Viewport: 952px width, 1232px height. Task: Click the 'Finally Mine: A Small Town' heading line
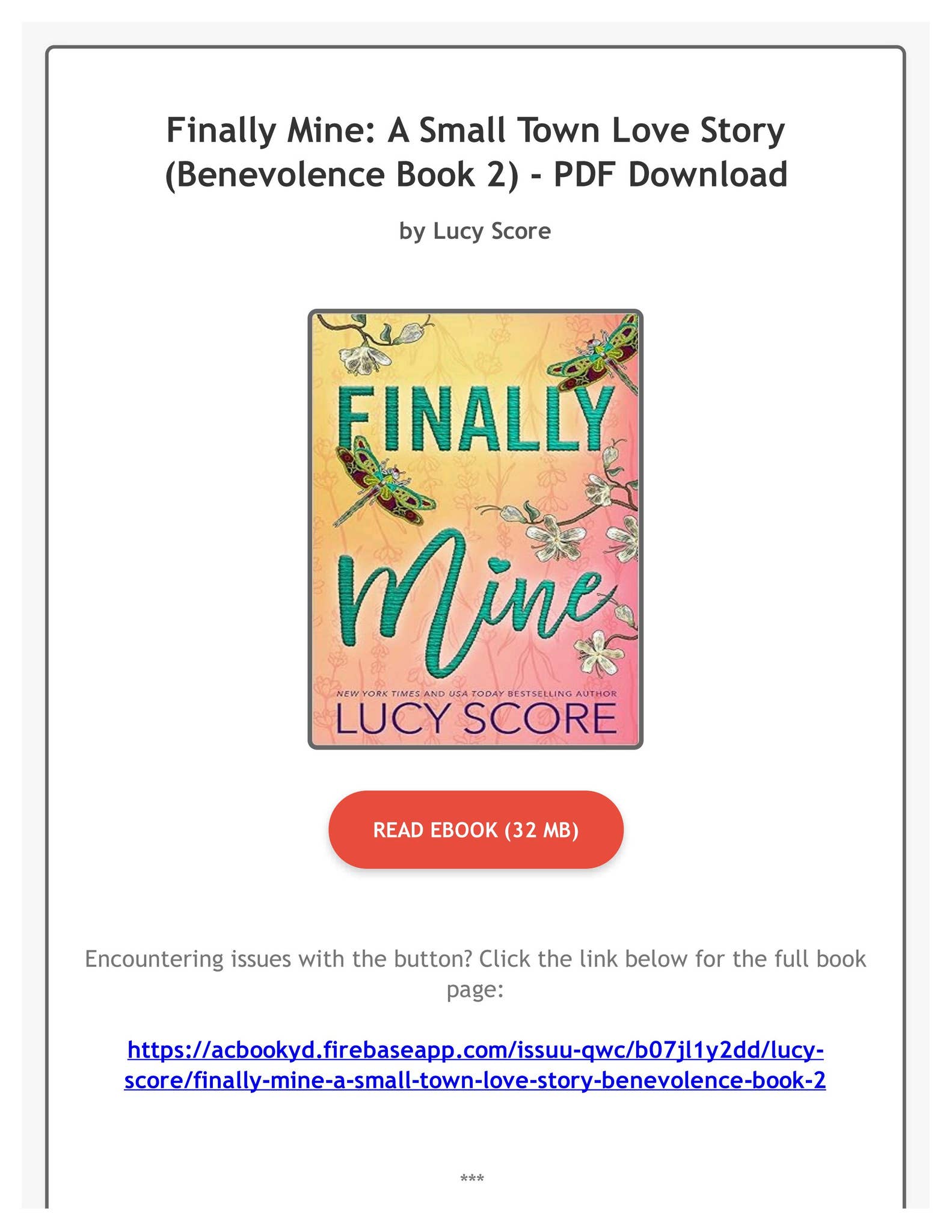pyautogui.click(x=476, y=130)
